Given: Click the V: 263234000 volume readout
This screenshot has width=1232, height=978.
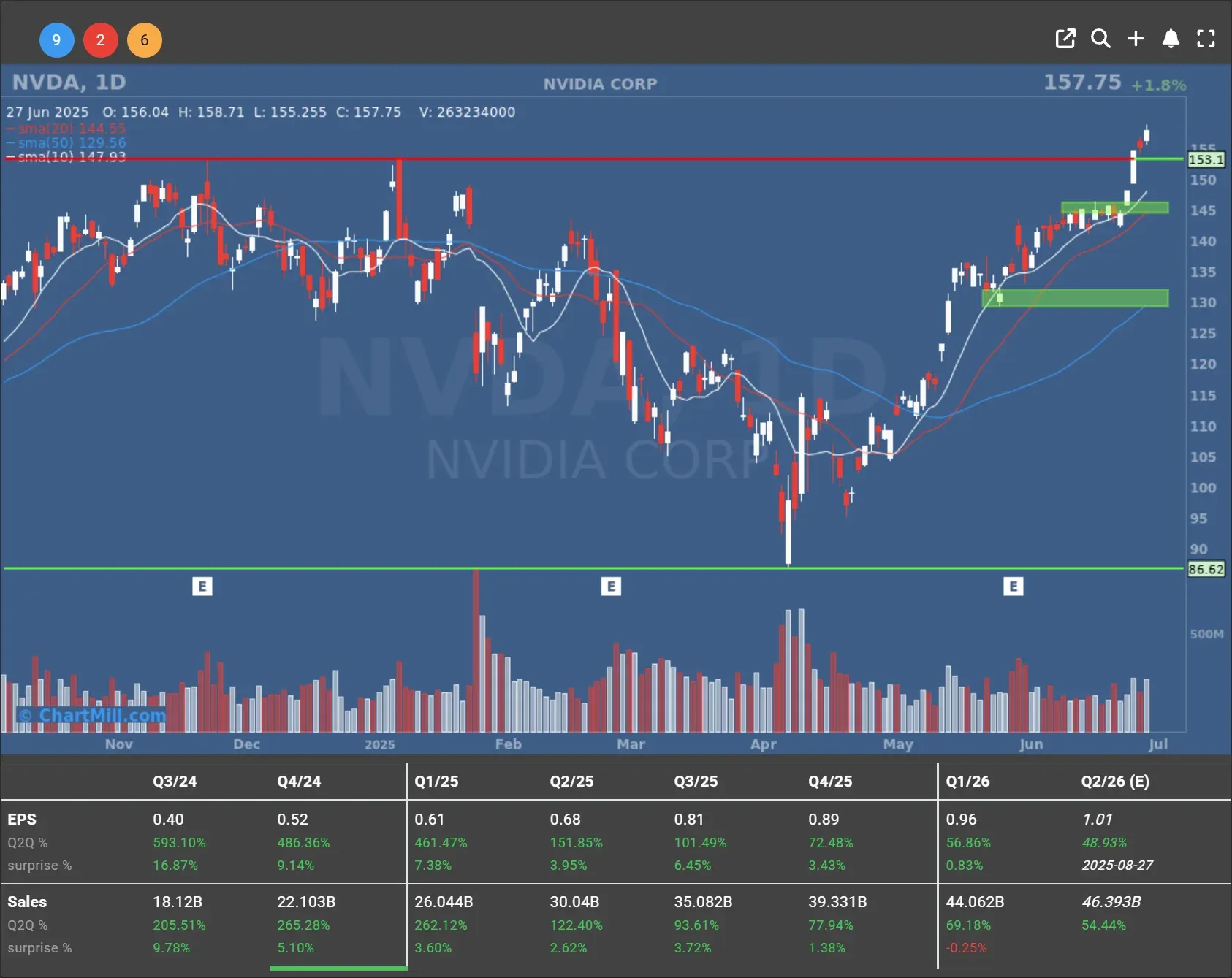Looking at the screenshot, I should 467,112.
